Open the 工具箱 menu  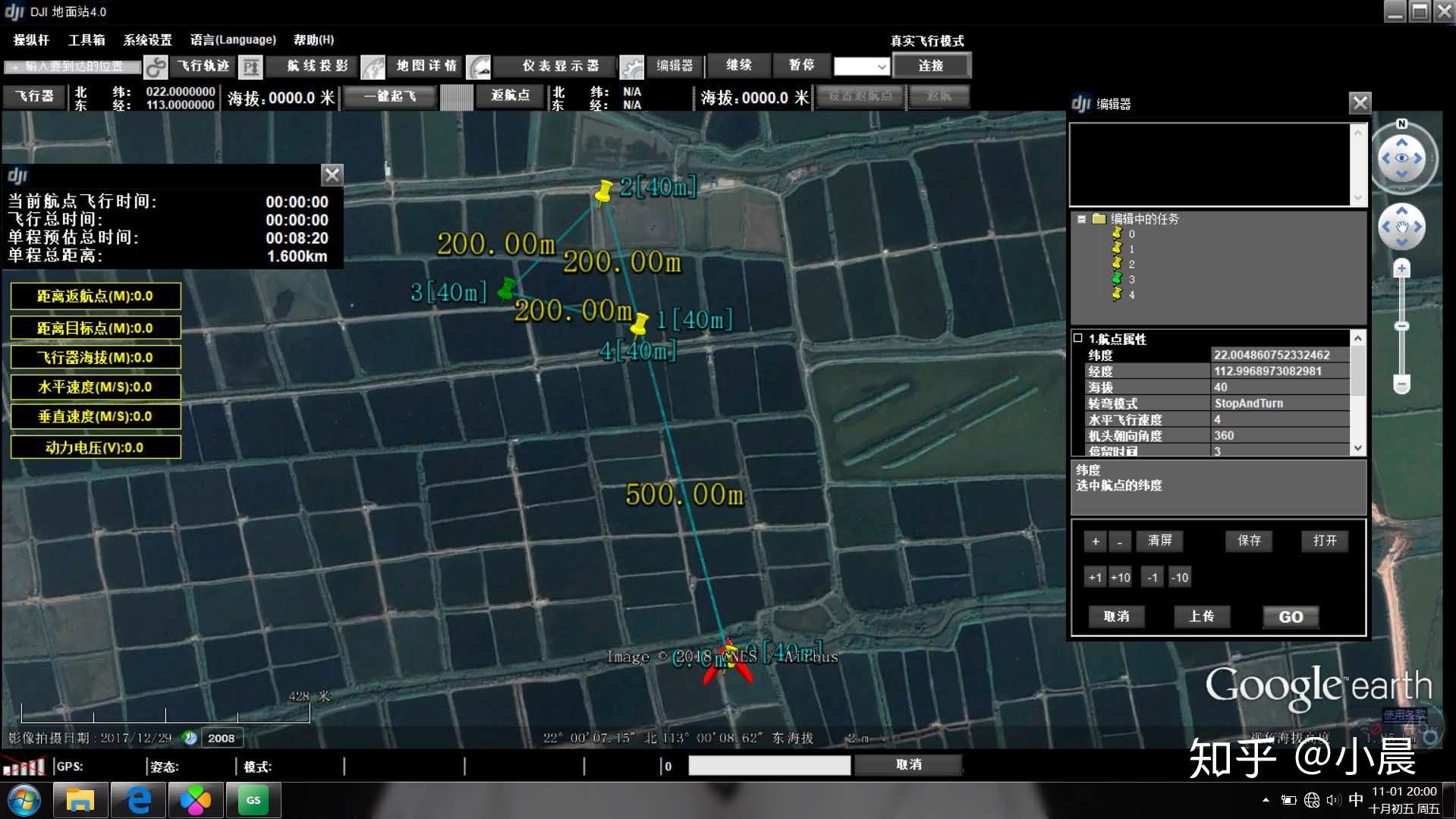coord(86,40)
